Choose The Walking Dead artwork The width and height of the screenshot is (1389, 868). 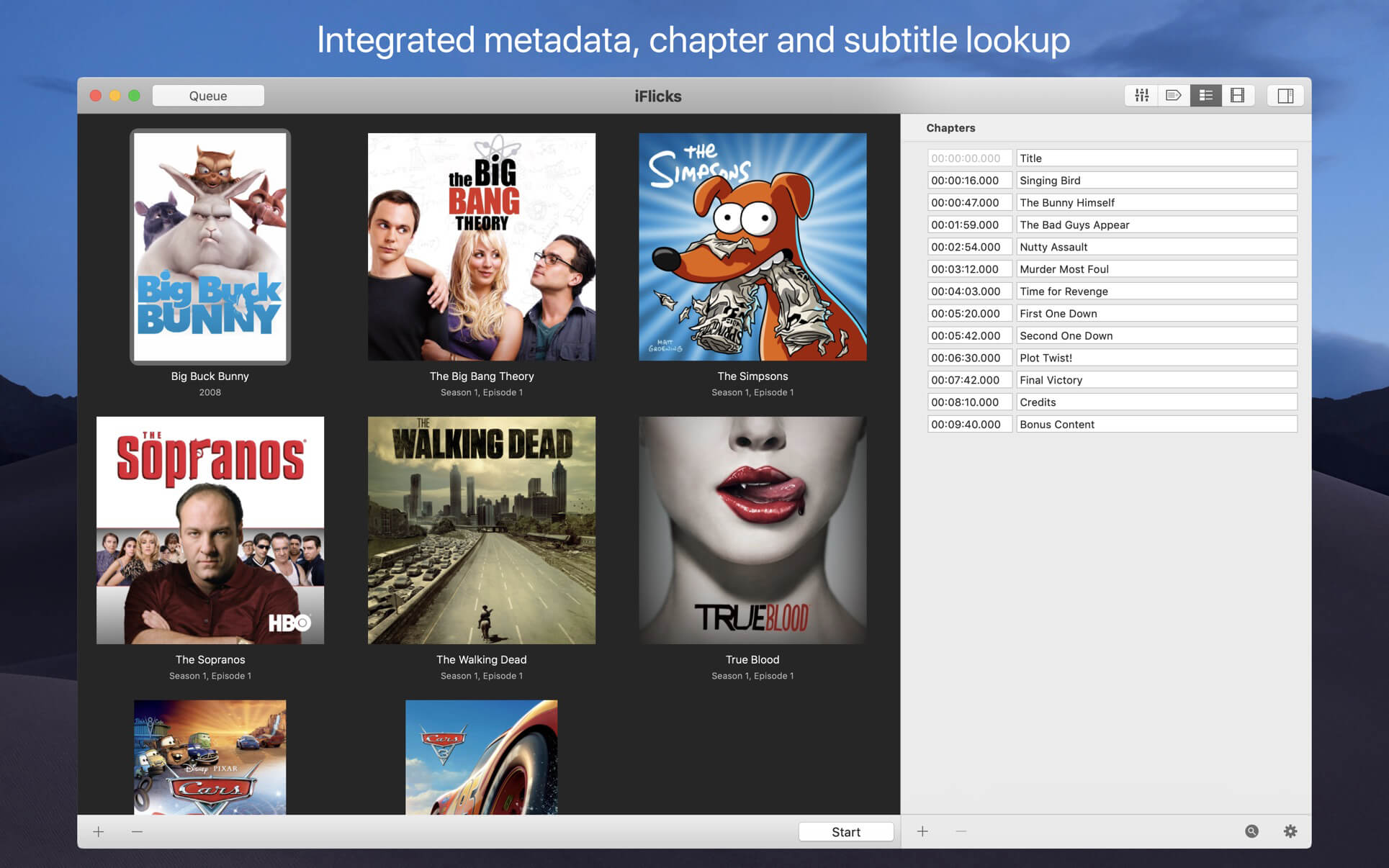coord(482,530)
